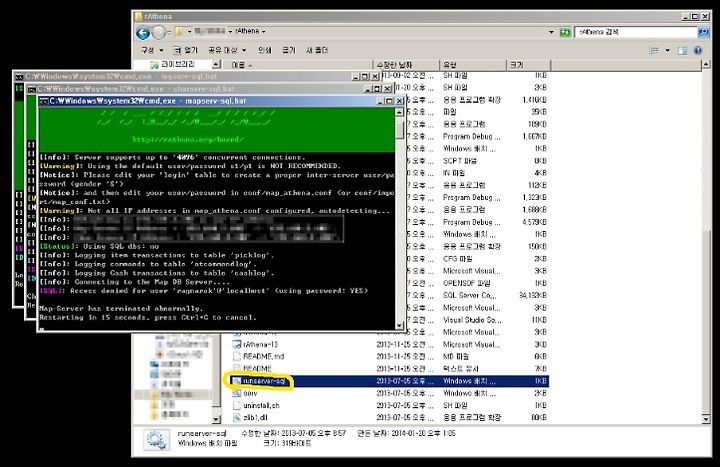Viewport: 720px width, 467px height.
Task: Click the search magnifier icon
Action: click(703, 32)
